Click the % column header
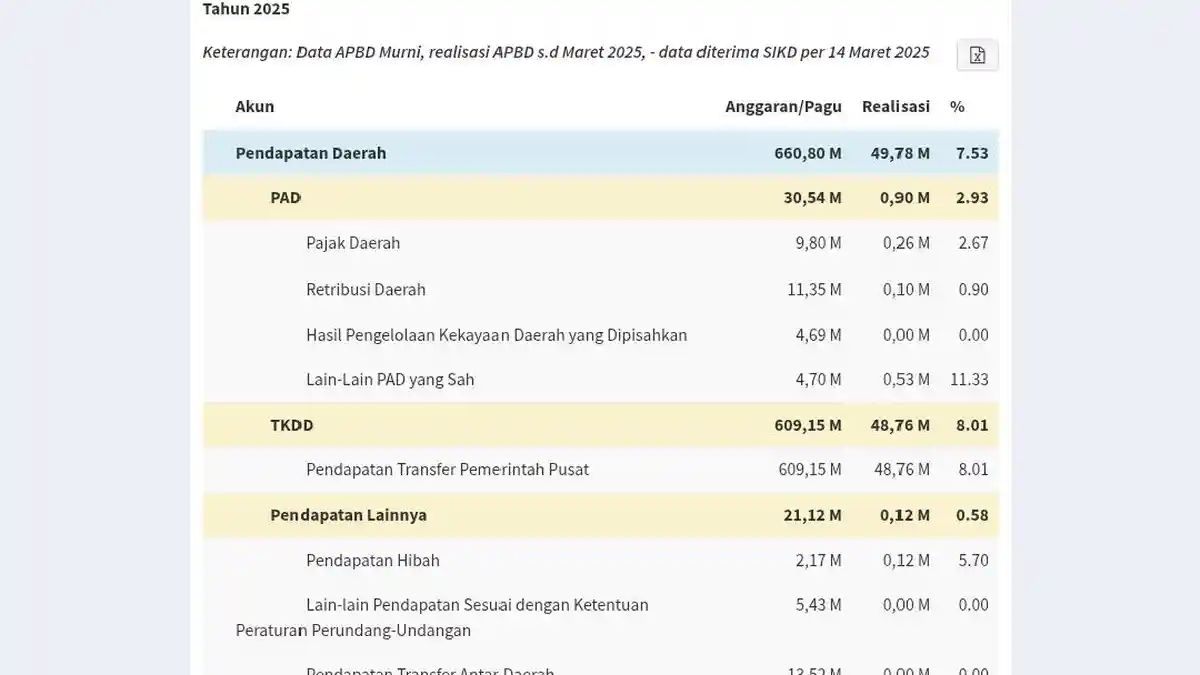The image size is (1200, 675). 957,106
